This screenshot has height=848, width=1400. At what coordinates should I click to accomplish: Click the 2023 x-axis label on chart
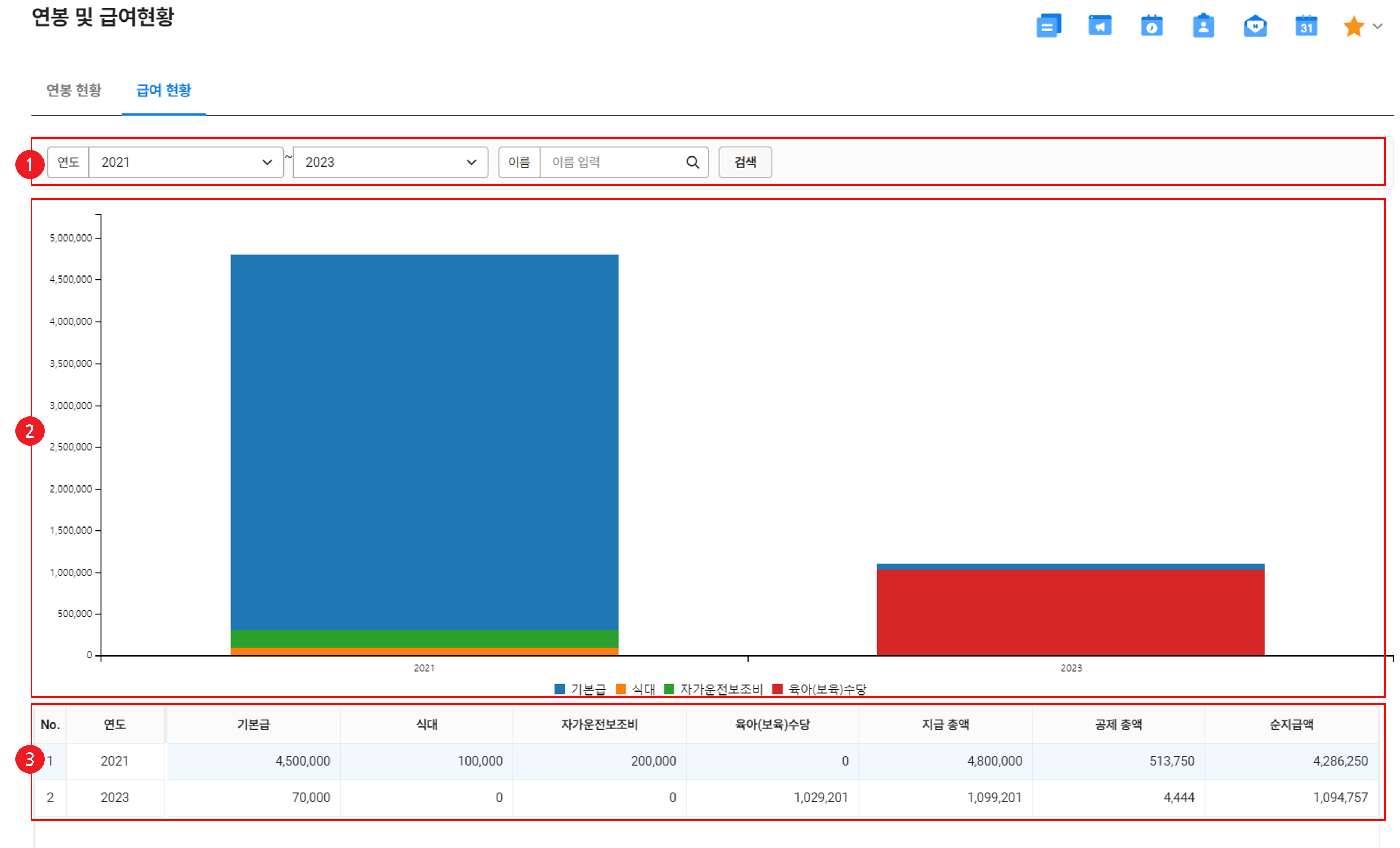pyautogui.click(x=1071, y=668)
